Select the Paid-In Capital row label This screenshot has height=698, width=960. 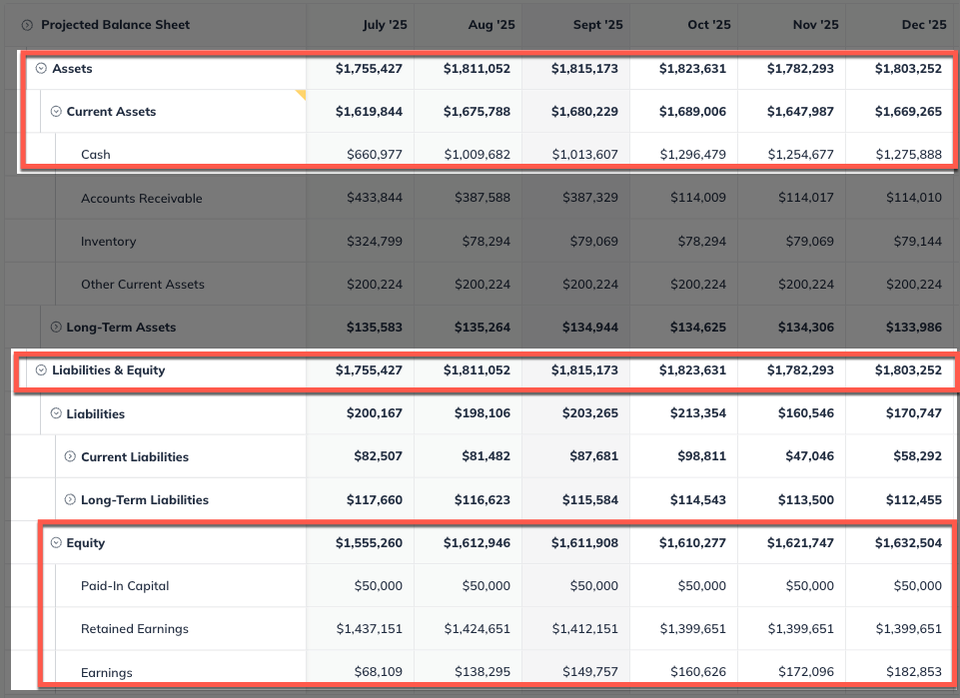coord(125,586)
